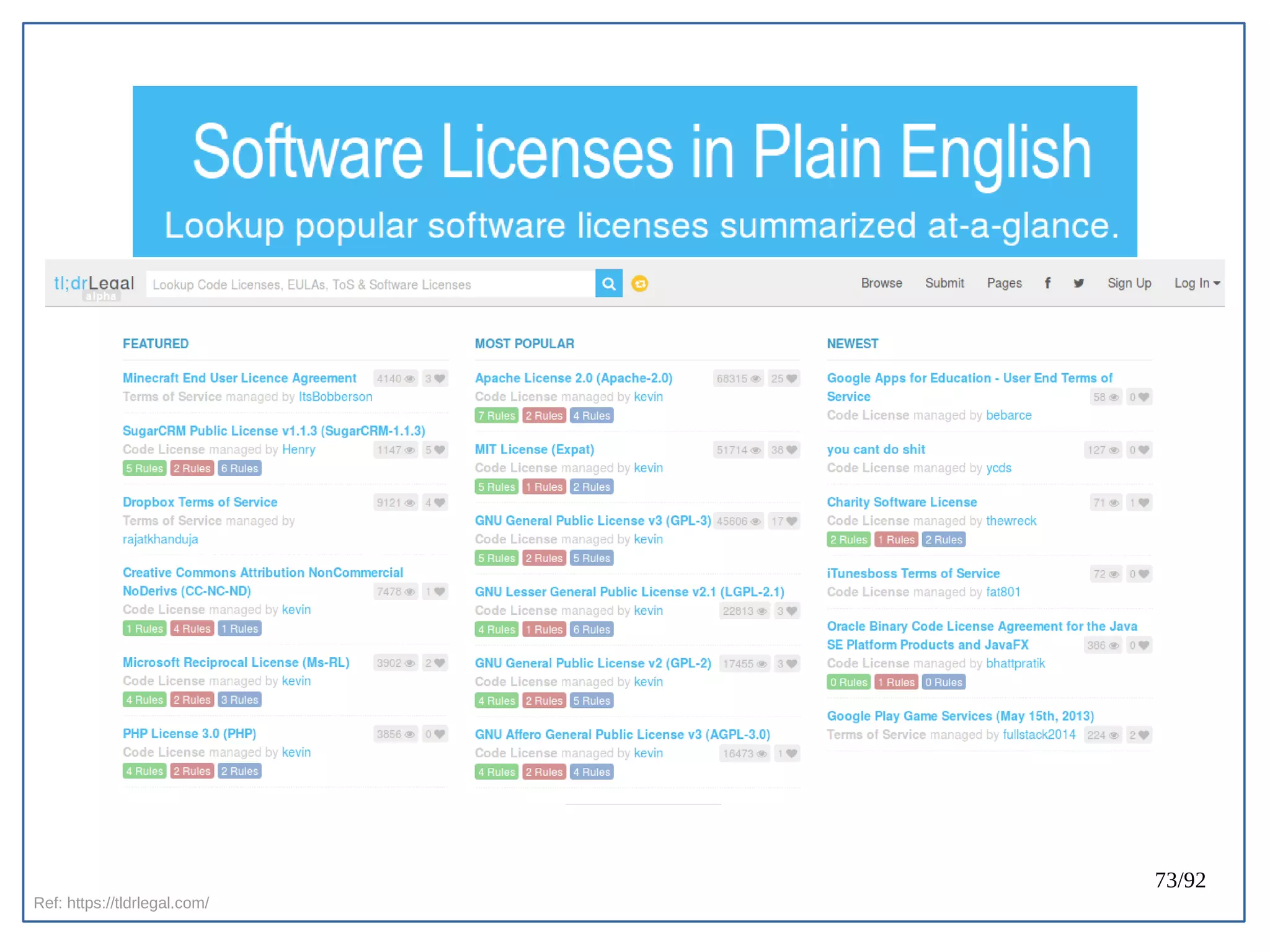This screenshot has height=952, width=1270.
Task: Click heart badge on Minecraft End User Licence
Action: [435, 379]
